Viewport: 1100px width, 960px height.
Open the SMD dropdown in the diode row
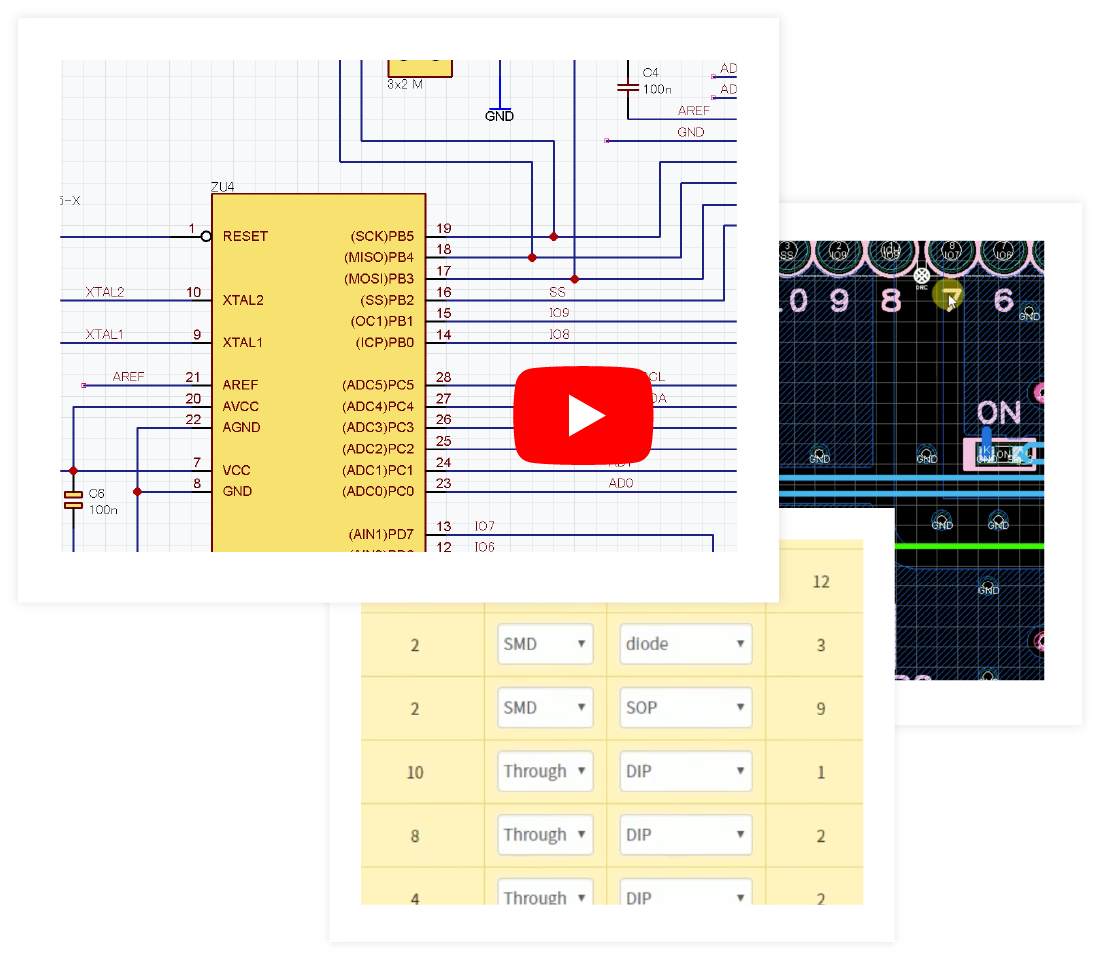pyautogui.click(x=545, y=643)
